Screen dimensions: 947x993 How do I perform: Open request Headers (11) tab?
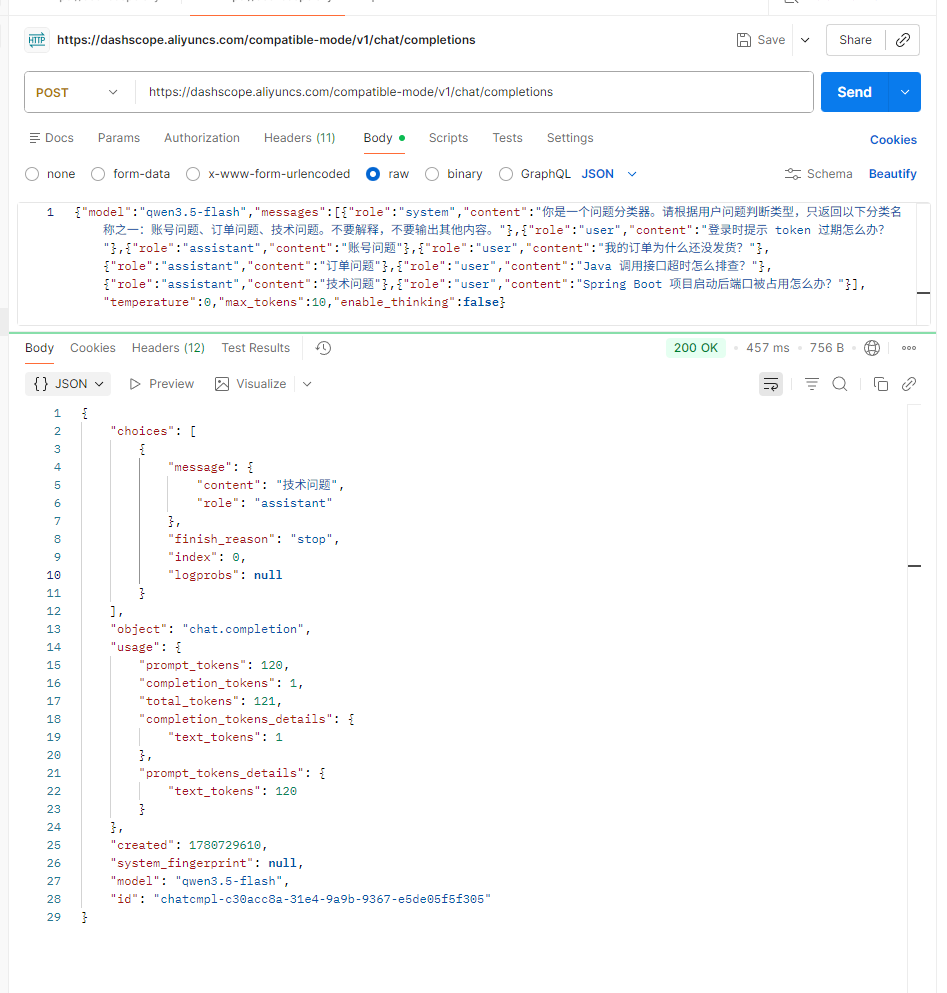tap(300, 138)
